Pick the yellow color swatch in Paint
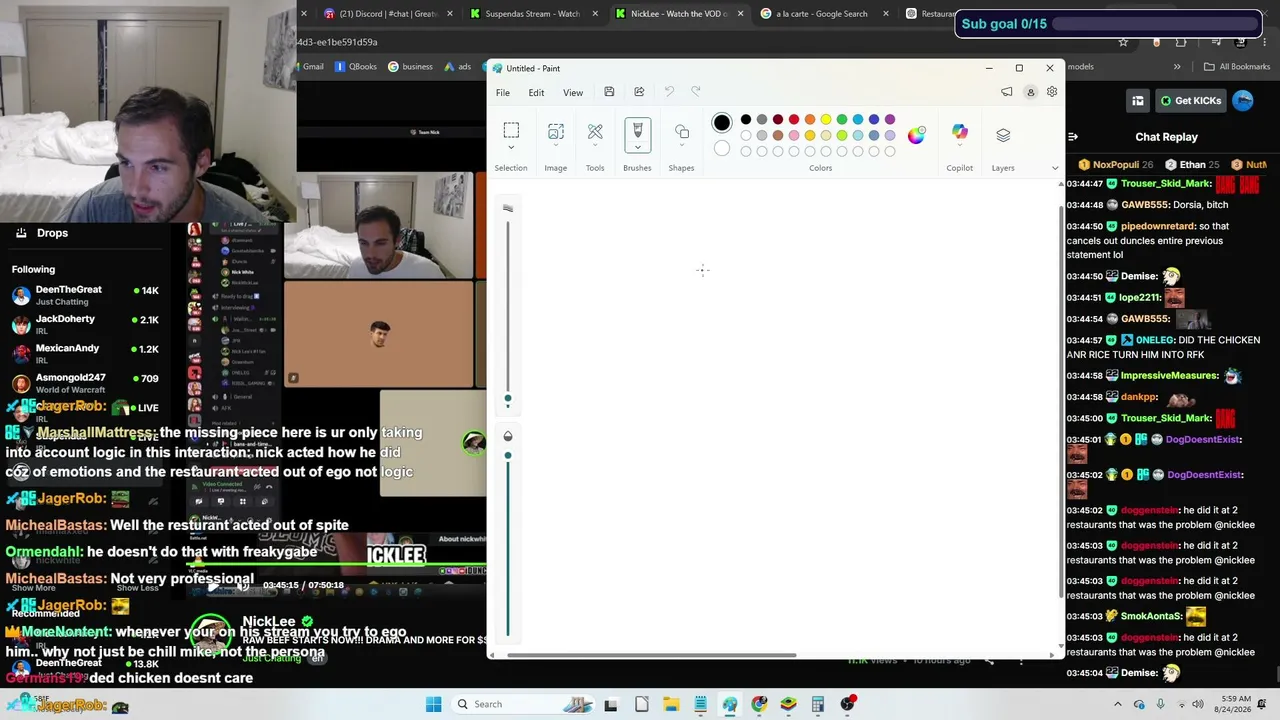The width and height of the screenshot is (1280, 720). 826,120
